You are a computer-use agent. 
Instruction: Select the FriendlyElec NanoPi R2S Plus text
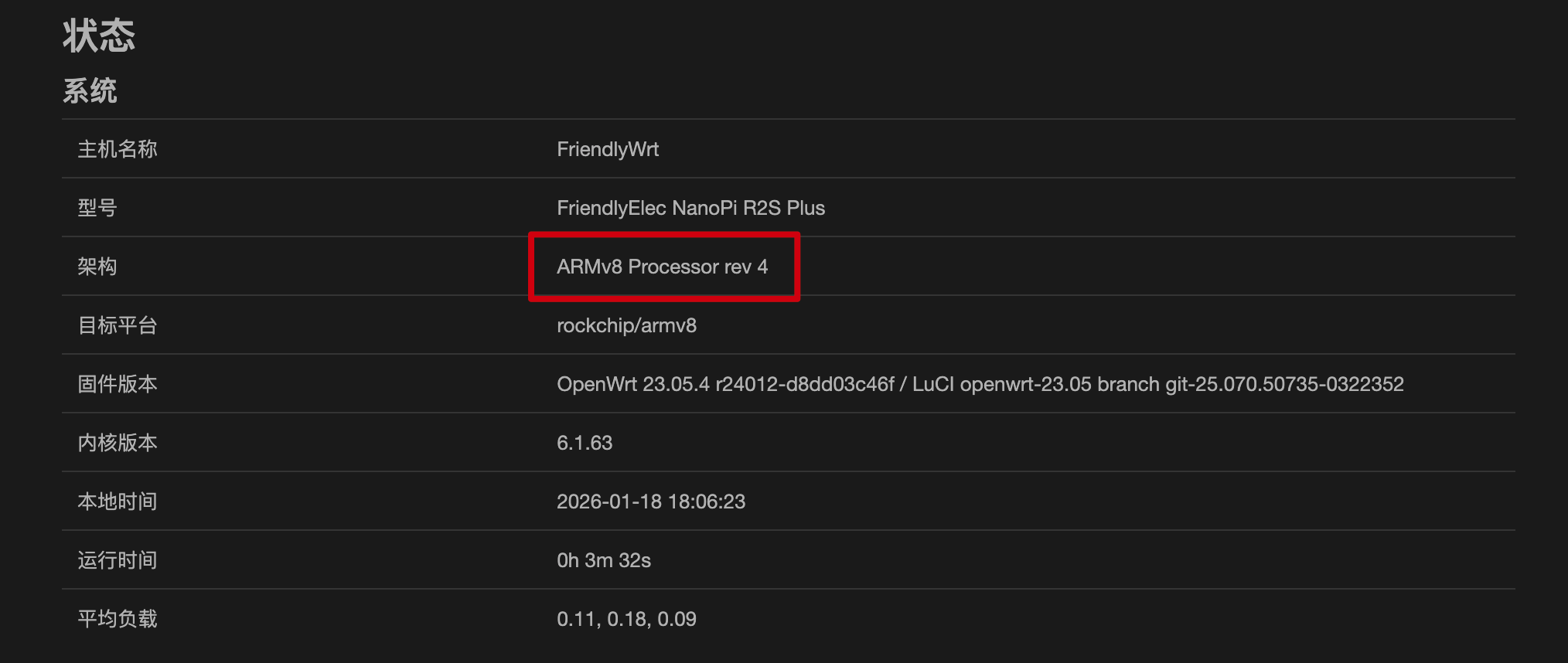click(x=690, y=208)
